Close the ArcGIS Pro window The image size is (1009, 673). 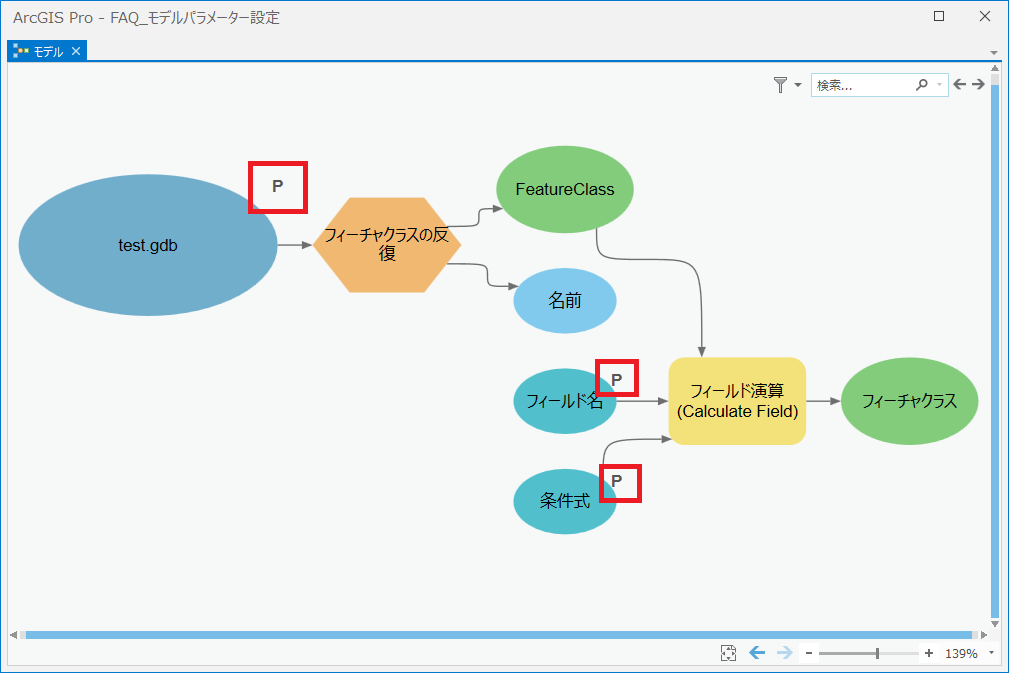(x=985, y=16)
